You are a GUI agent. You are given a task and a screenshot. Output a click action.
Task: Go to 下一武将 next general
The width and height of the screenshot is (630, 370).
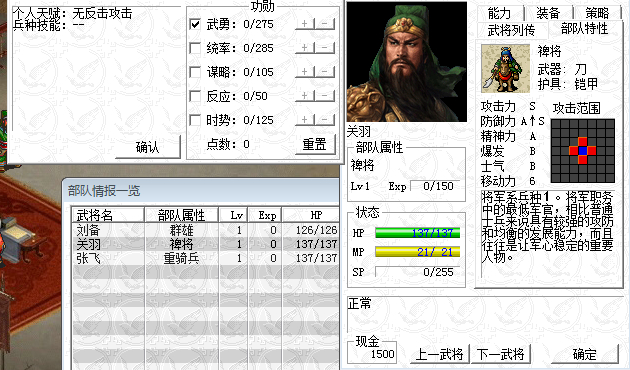click(x=501, y=354)
